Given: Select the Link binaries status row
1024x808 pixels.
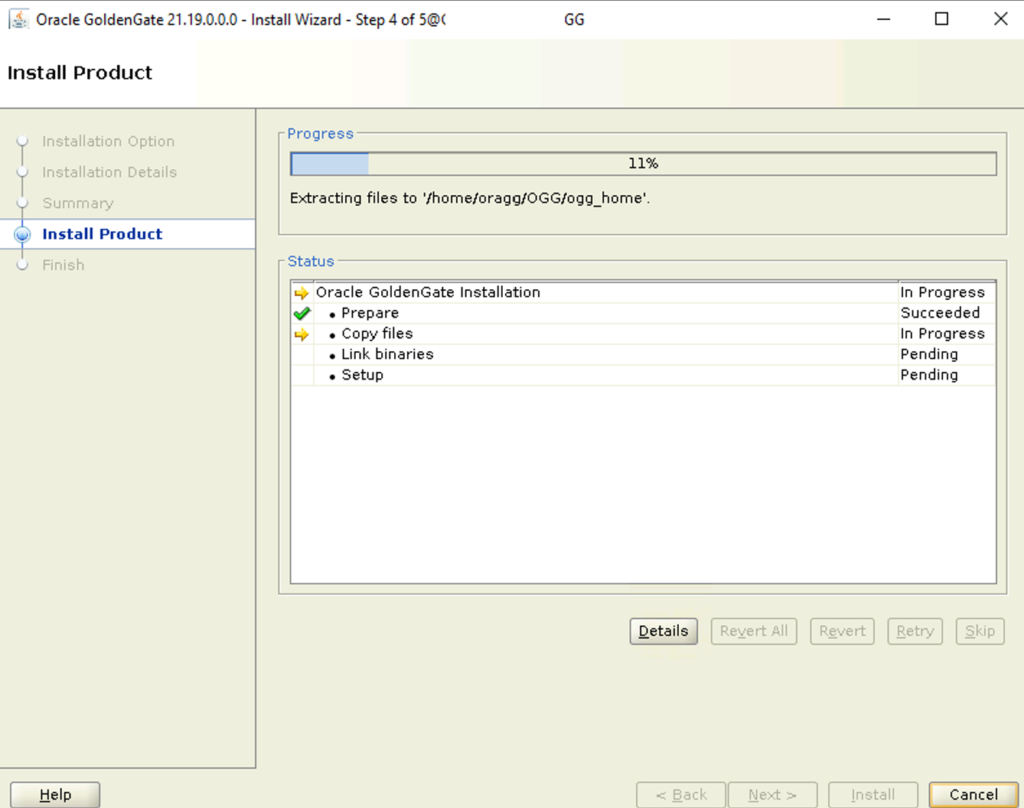Looking at the screenshot, I should (x=643, y=354).
